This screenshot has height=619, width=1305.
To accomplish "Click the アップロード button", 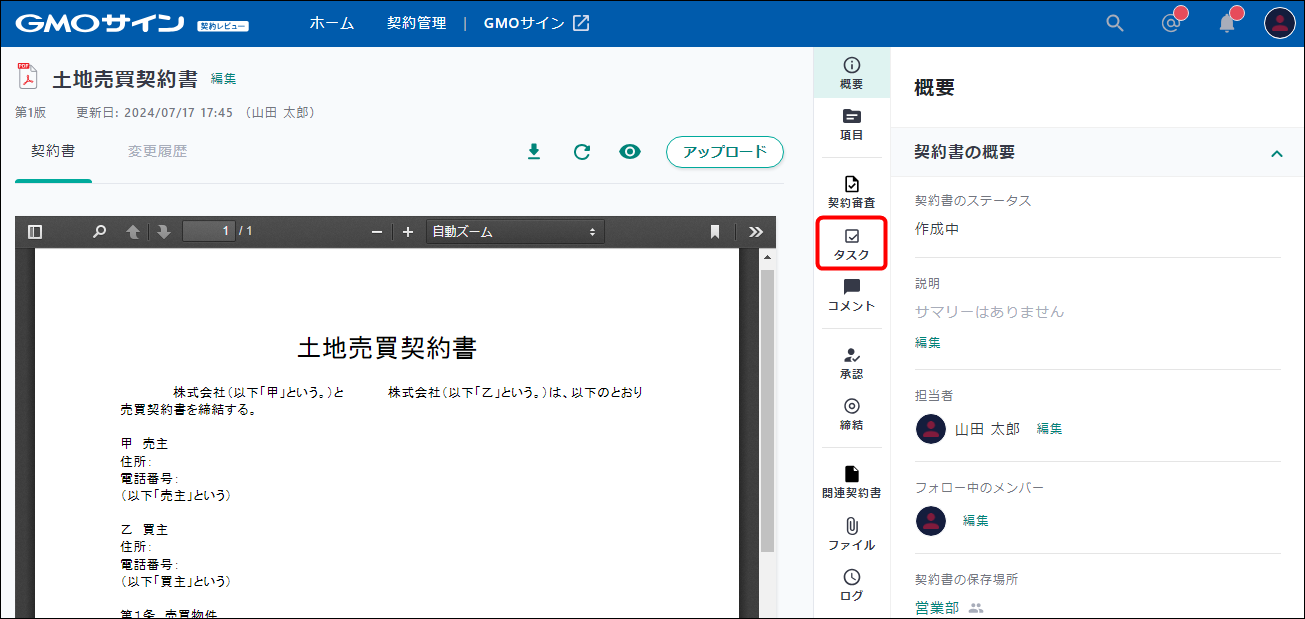I will point(724,152).
